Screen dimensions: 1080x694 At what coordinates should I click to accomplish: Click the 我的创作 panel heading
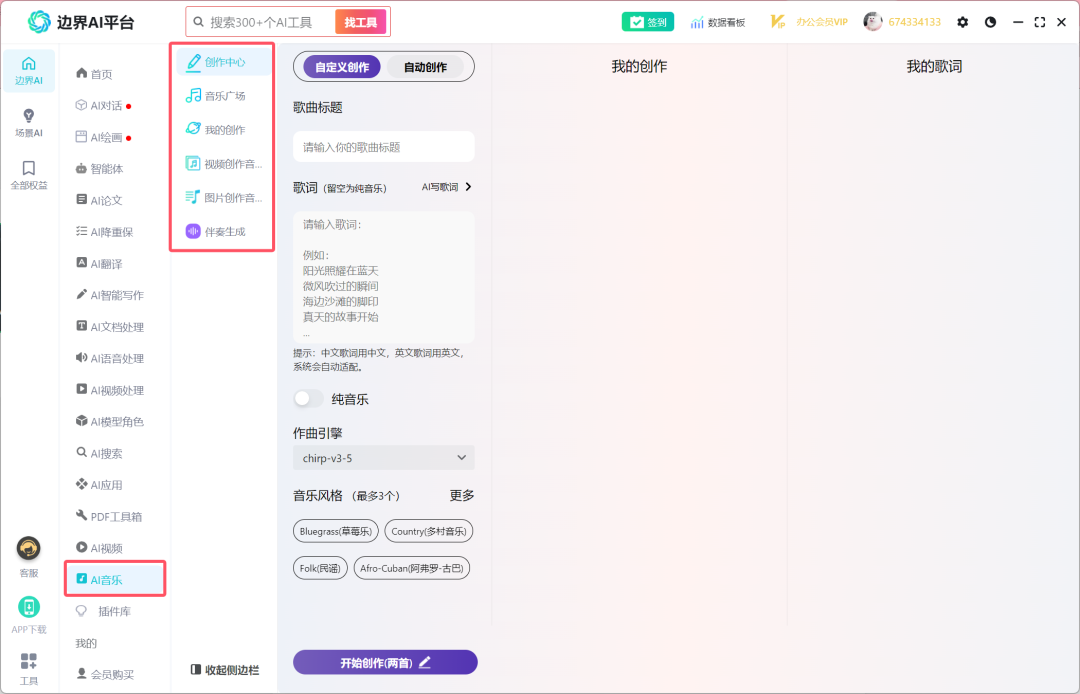[639, 66]
